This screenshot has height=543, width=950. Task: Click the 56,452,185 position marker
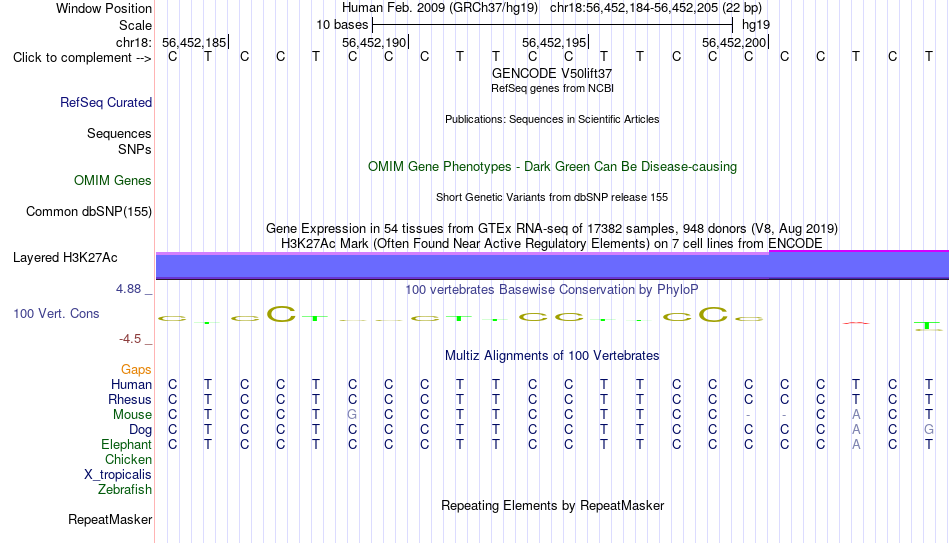tap(195, 42)
